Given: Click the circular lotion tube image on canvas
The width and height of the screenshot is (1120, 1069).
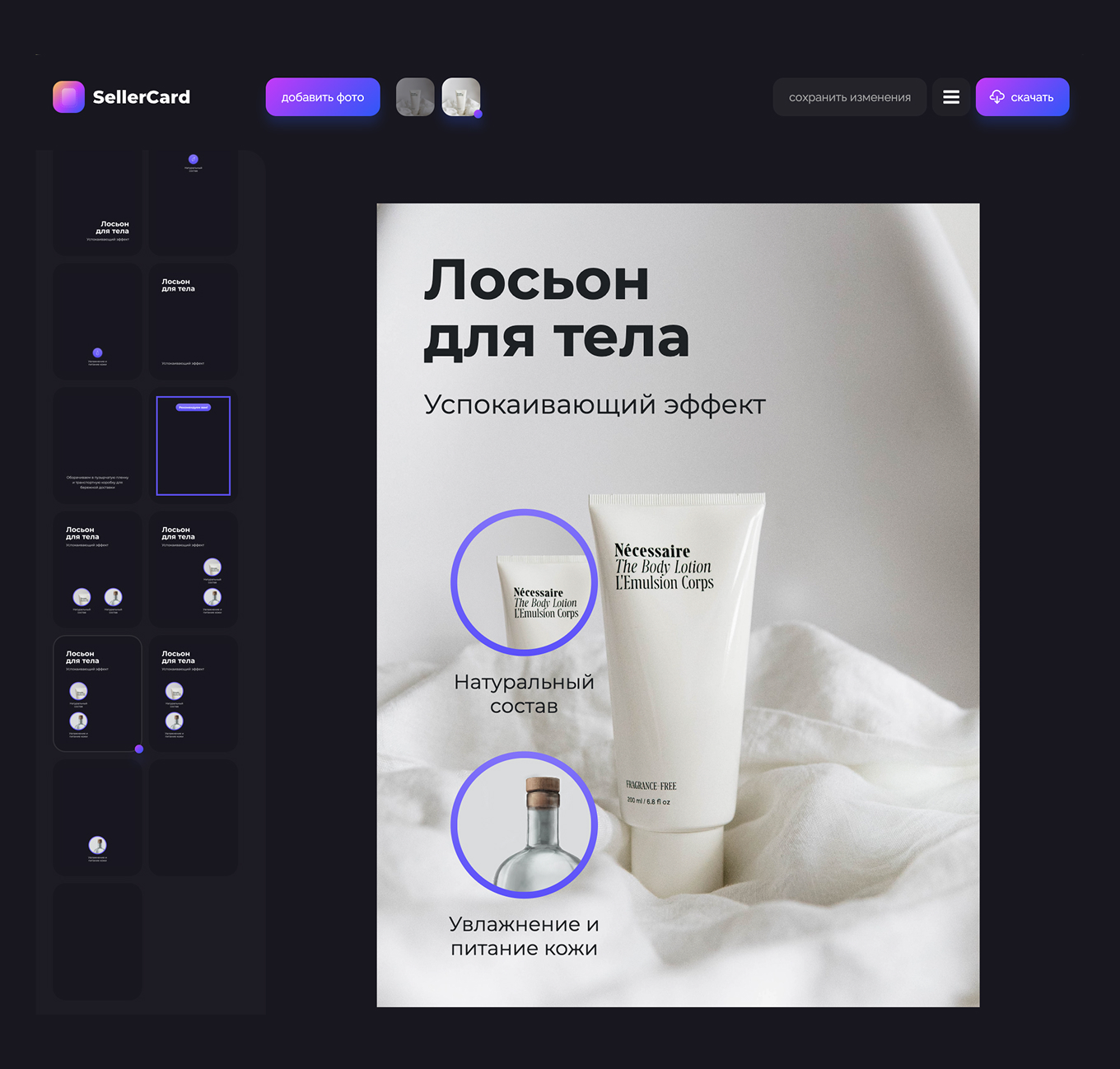Looking at the screenshot, I should 524,582.
